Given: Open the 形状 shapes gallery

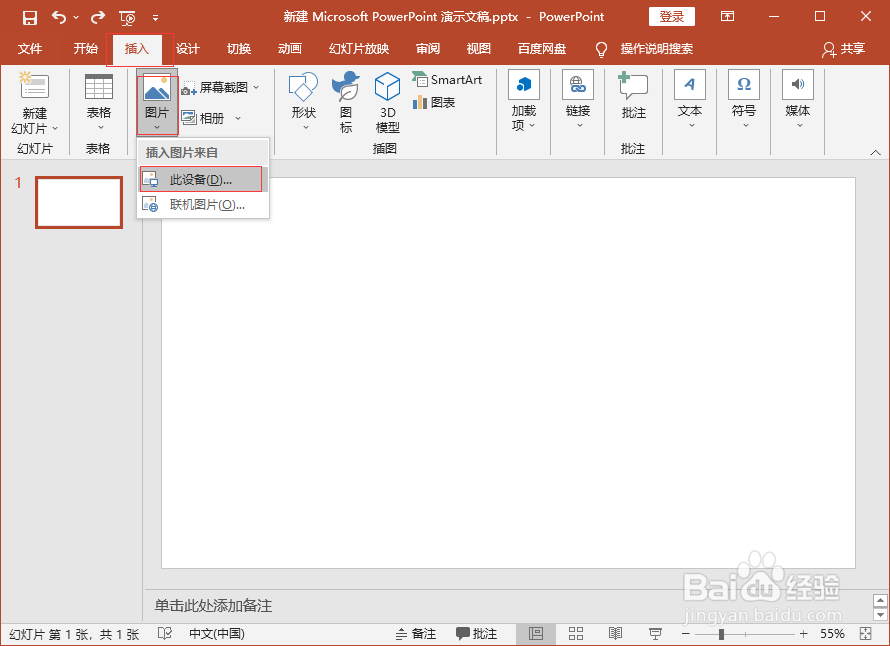Looking at the screenshot, I should point(304,103).
